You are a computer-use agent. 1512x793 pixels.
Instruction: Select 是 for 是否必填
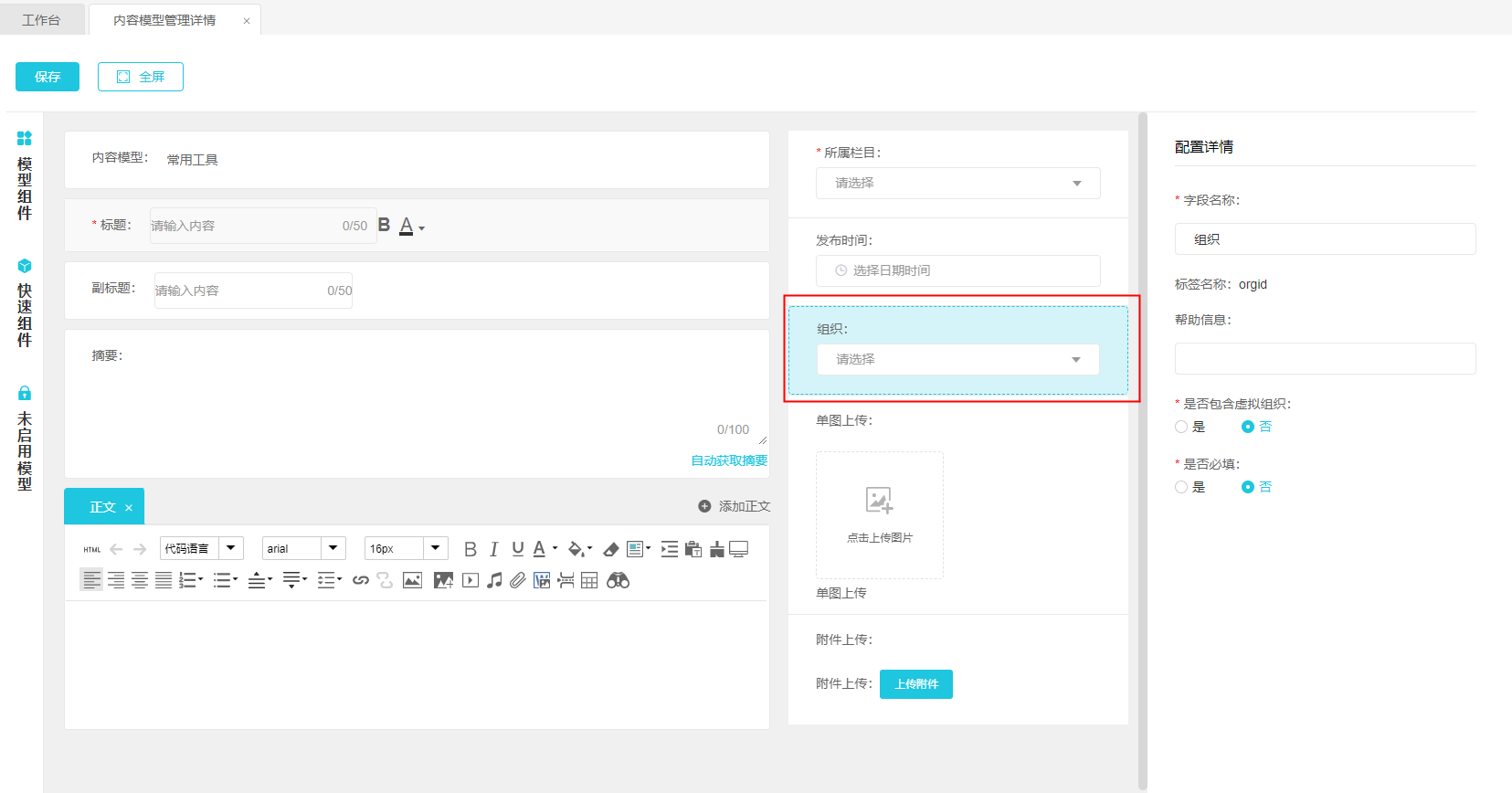tap(1181, 487)
